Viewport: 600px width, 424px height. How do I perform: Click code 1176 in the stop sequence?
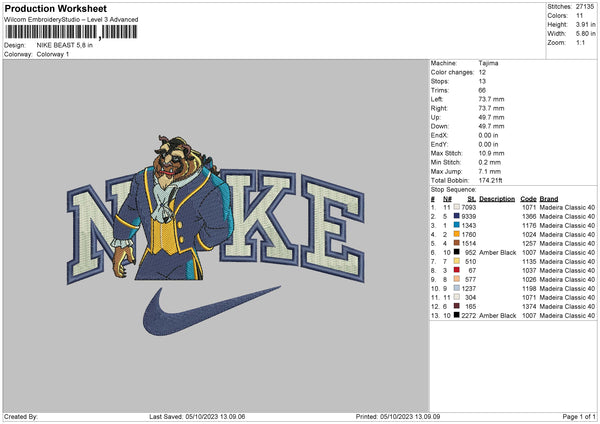[x=529, y=225]
